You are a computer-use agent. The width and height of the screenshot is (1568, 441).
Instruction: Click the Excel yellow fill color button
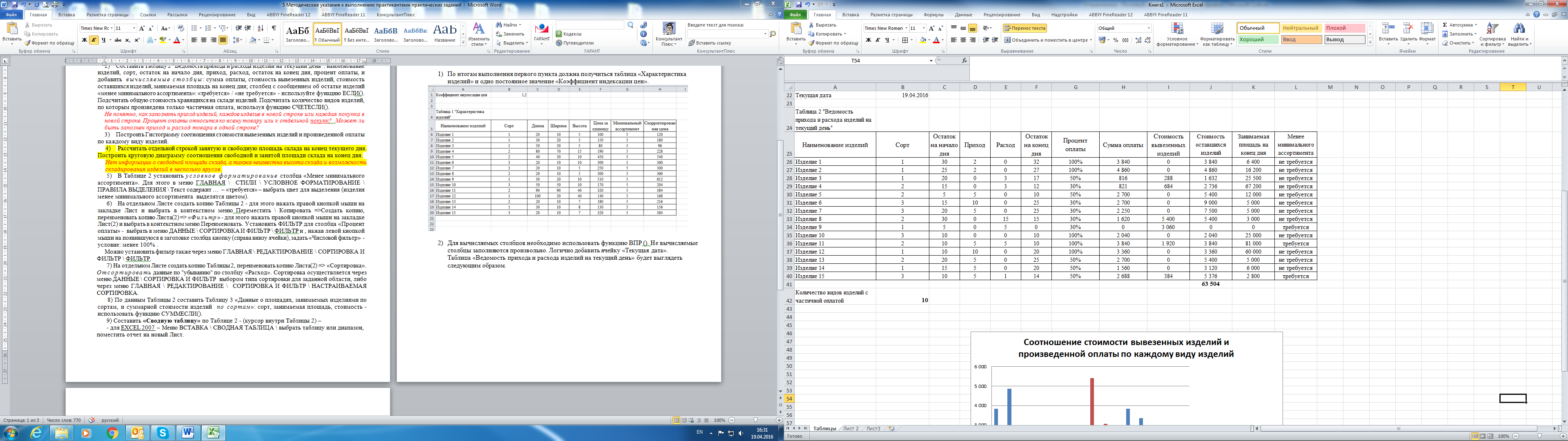coord(923,40)
